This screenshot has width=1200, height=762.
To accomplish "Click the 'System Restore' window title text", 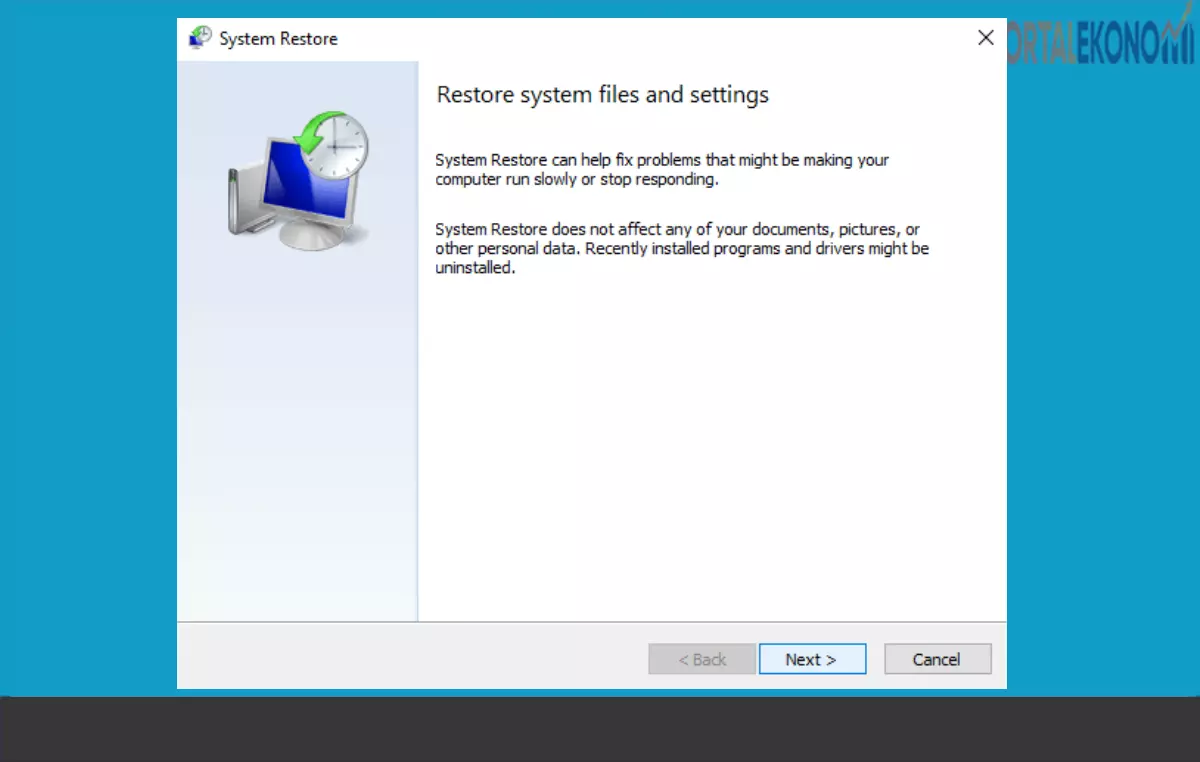I will [x=279, y=39].
